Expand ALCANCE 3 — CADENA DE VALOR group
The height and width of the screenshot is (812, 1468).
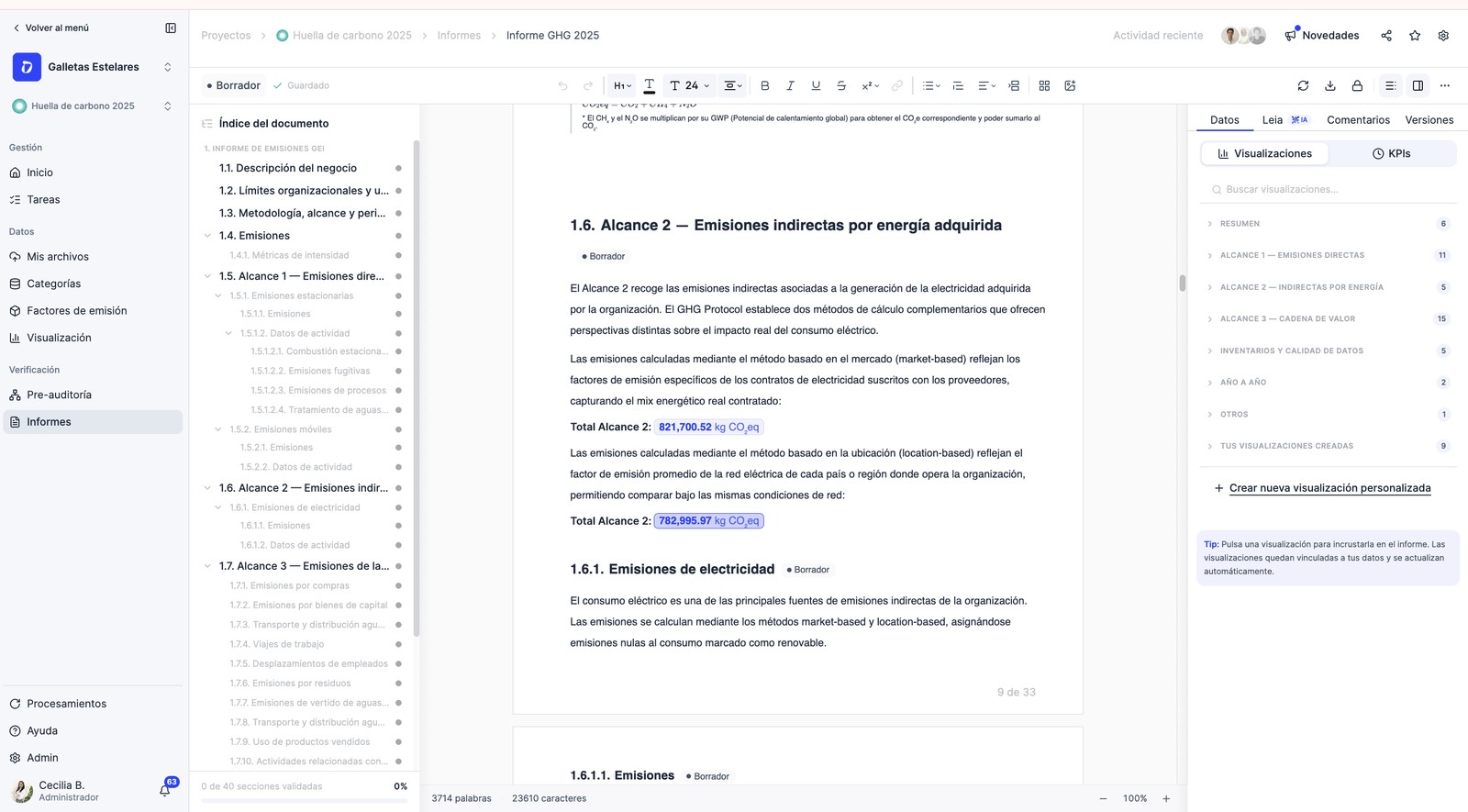(1328, 318)
